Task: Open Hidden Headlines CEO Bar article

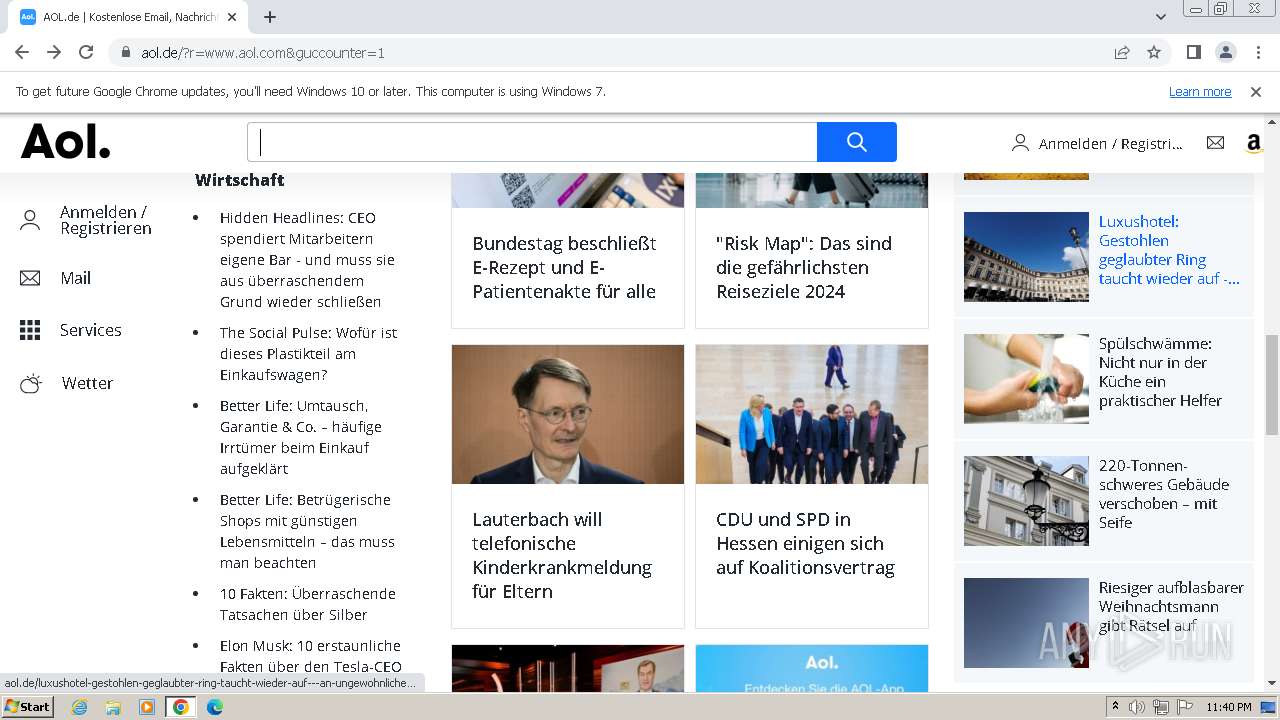Action: tap(308, 260)
